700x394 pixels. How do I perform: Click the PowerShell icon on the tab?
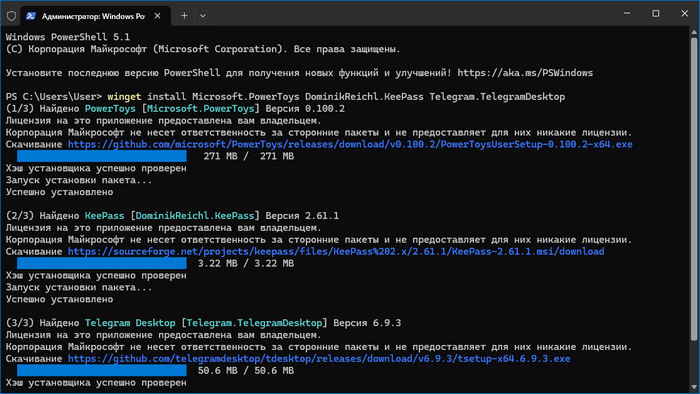31,16
